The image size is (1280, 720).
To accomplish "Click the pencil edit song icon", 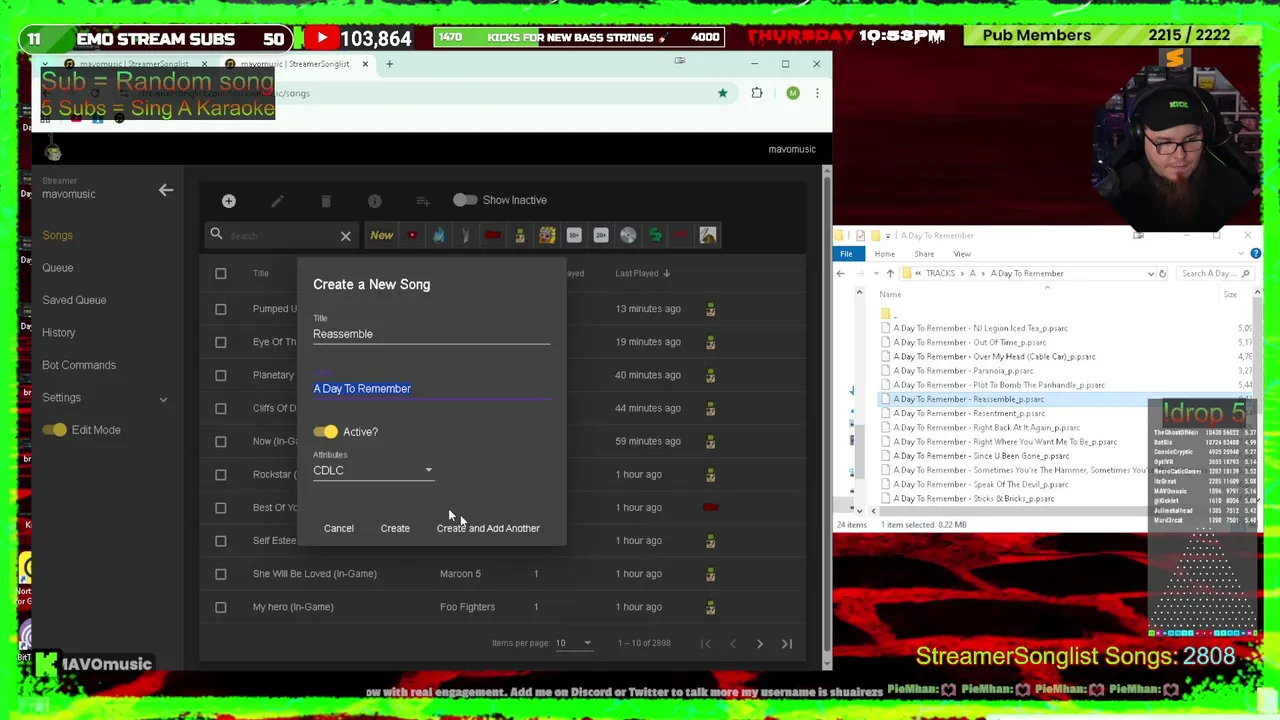I will tap(277, 201).
